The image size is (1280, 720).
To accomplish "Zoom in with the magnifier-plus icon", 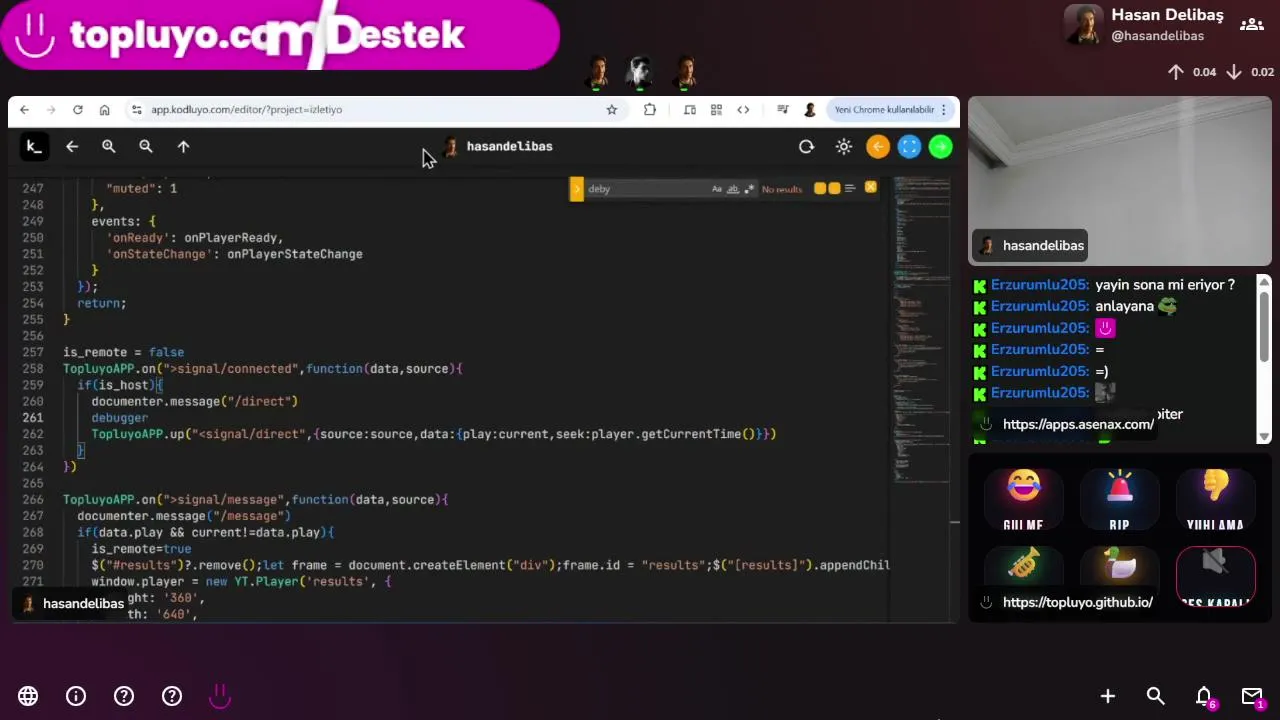I will pos(109,147).
